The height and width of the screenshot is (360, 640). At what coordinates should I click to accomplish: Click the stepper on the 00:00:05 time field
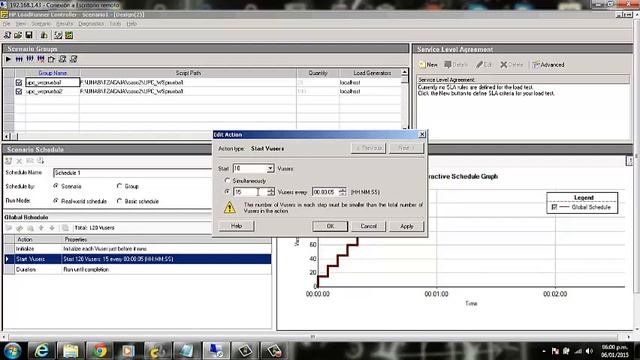point(342,191)
